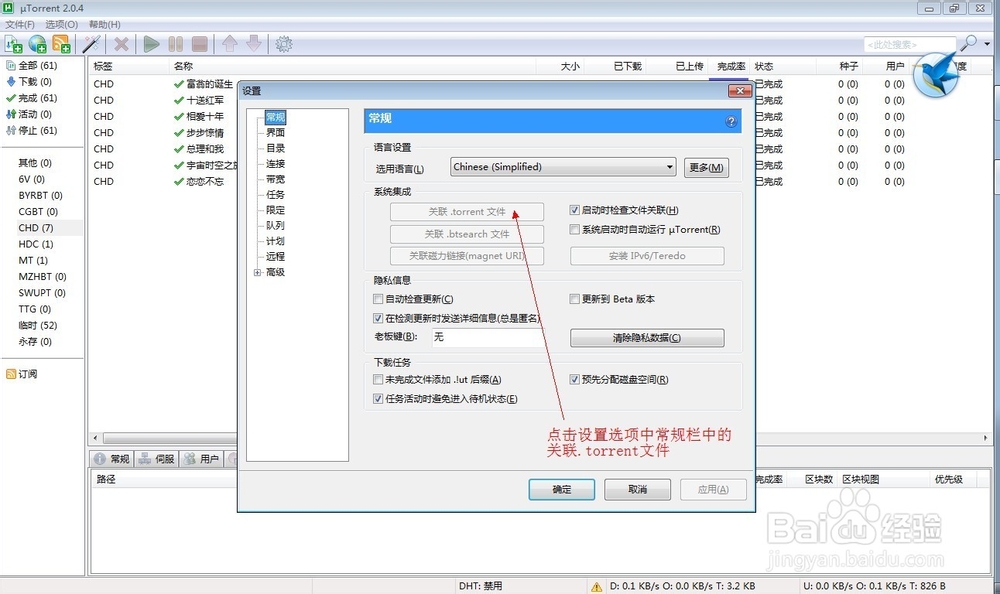The width and height of the screenshot is (1000, 594).
Task: Open the 帮助(H) menu
Action: 105,24
